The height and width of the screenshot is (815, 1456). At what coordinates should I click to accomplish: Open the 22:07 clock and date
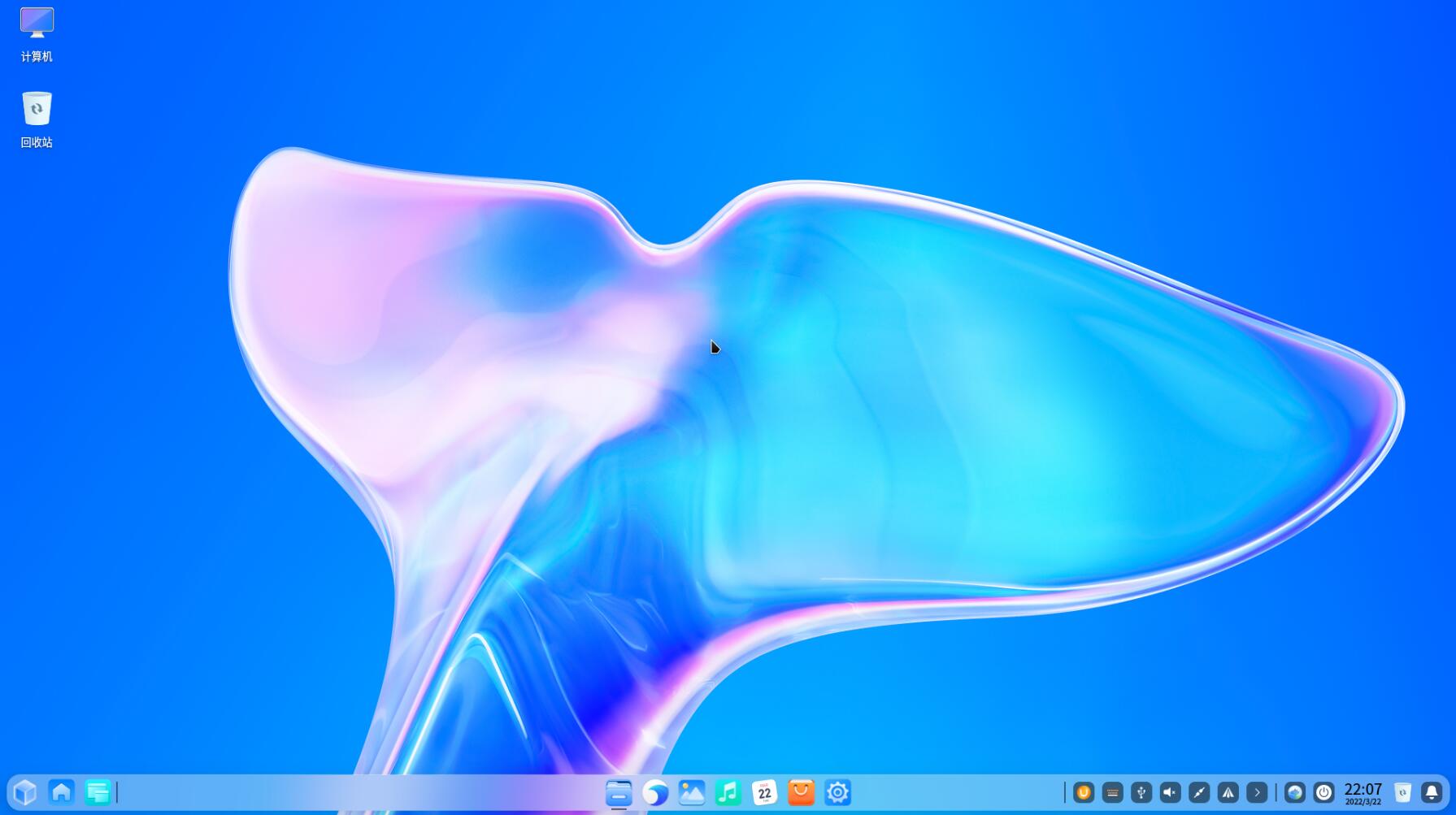click(1363, 793)
